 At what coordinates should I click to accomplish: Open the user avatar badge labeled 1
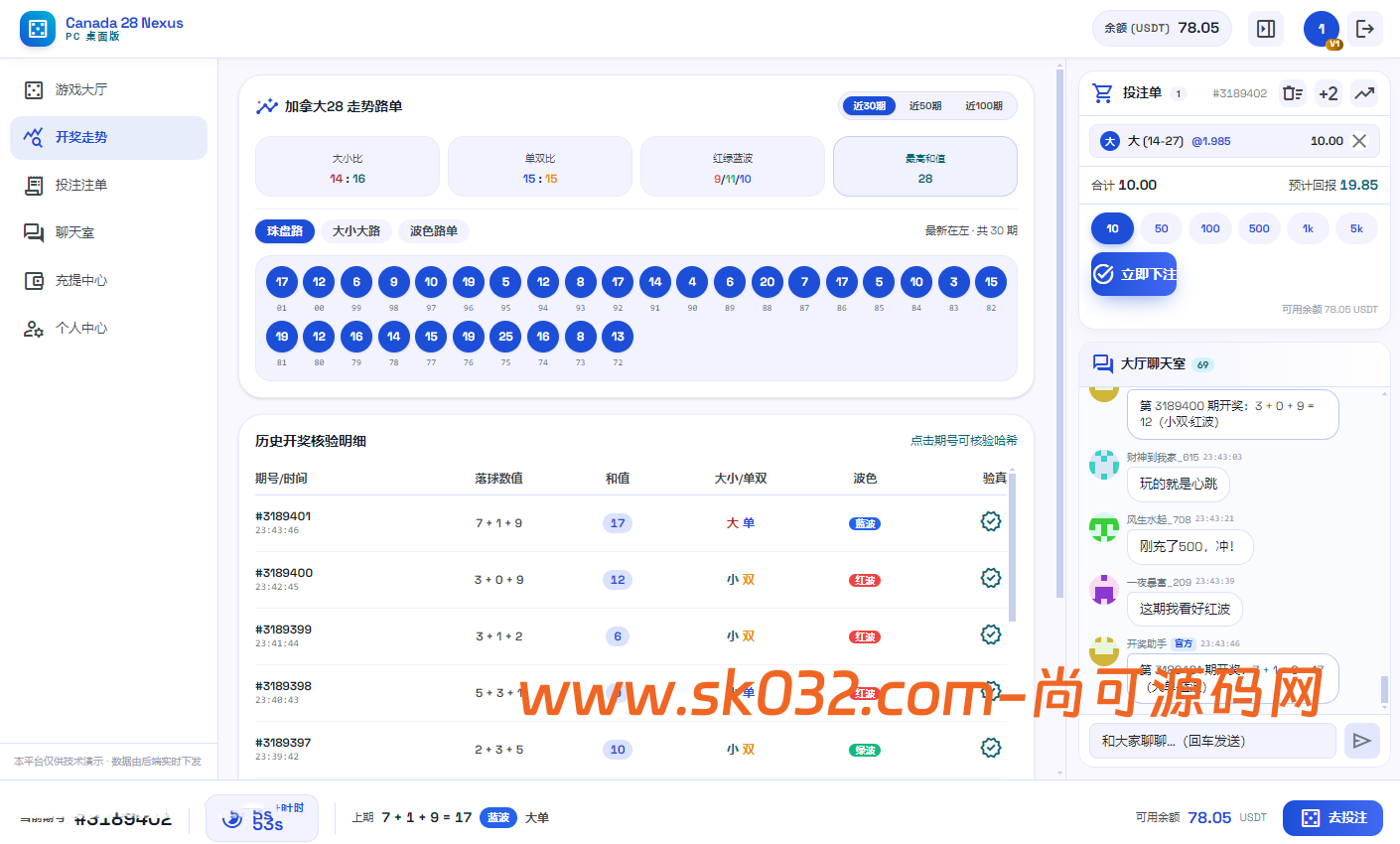click(x=1322, y=29)
